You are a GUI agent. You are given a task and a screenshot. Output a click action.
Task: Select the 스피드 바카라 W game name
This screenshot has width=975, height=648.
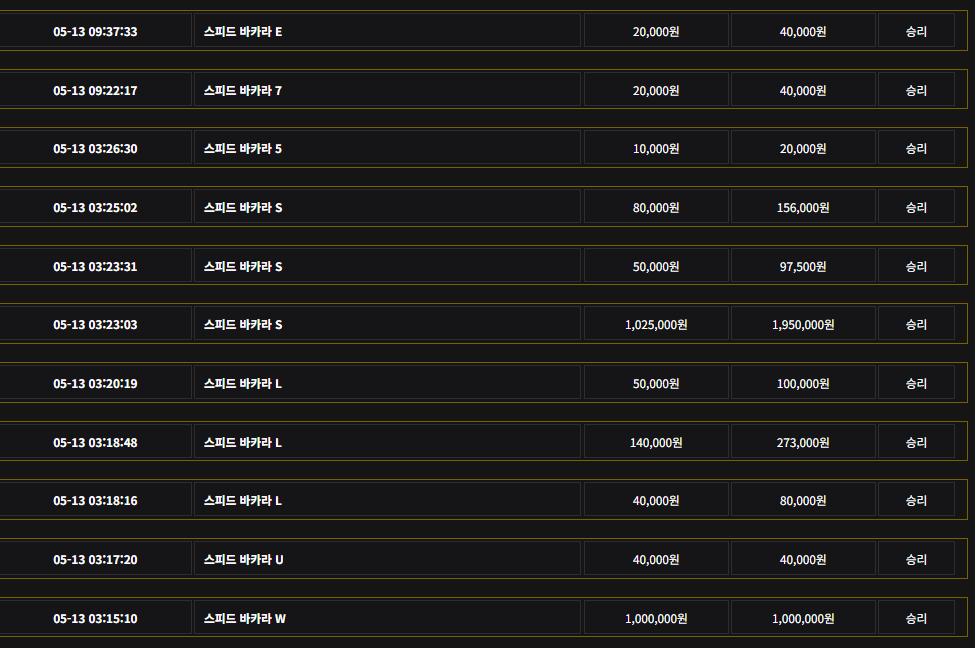[245, 619]
